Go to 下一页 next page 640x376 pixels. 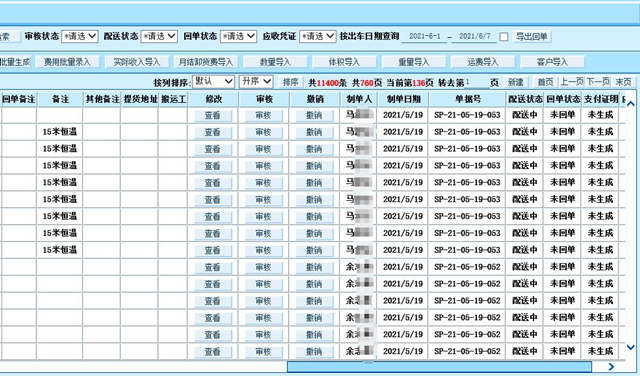(x=598, y=82)
